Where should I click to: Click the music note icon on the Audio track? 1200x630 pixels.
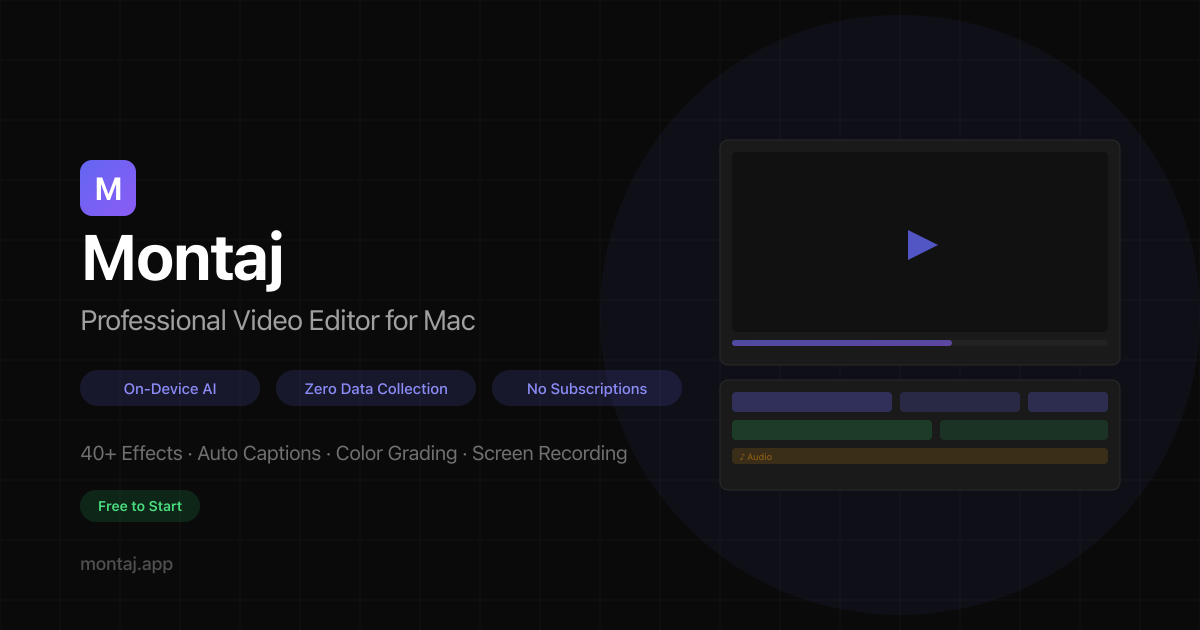[741, 456]
